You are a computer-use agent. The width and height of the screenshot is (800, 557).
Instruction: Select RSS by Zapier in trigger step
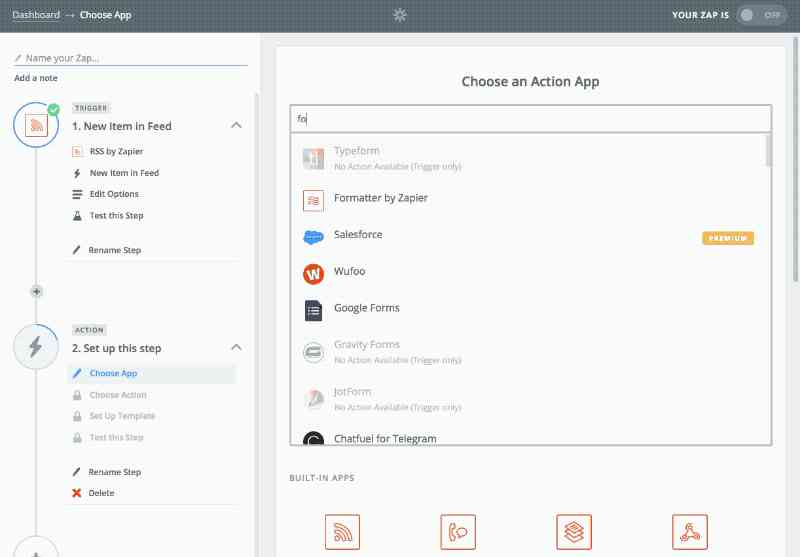pyautogui.click(x=116, y=151)
